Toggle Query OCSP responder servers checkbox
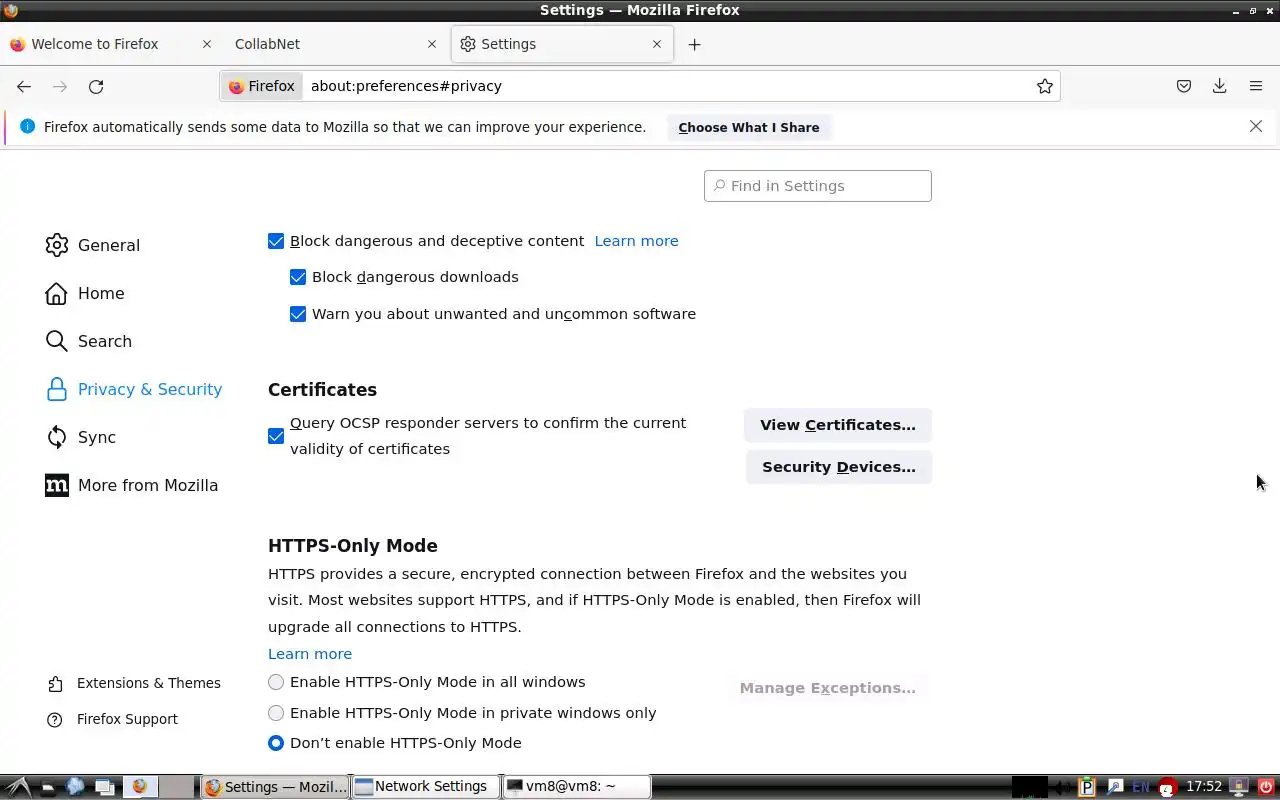The image size is (1280, 800). click(276, 436)
